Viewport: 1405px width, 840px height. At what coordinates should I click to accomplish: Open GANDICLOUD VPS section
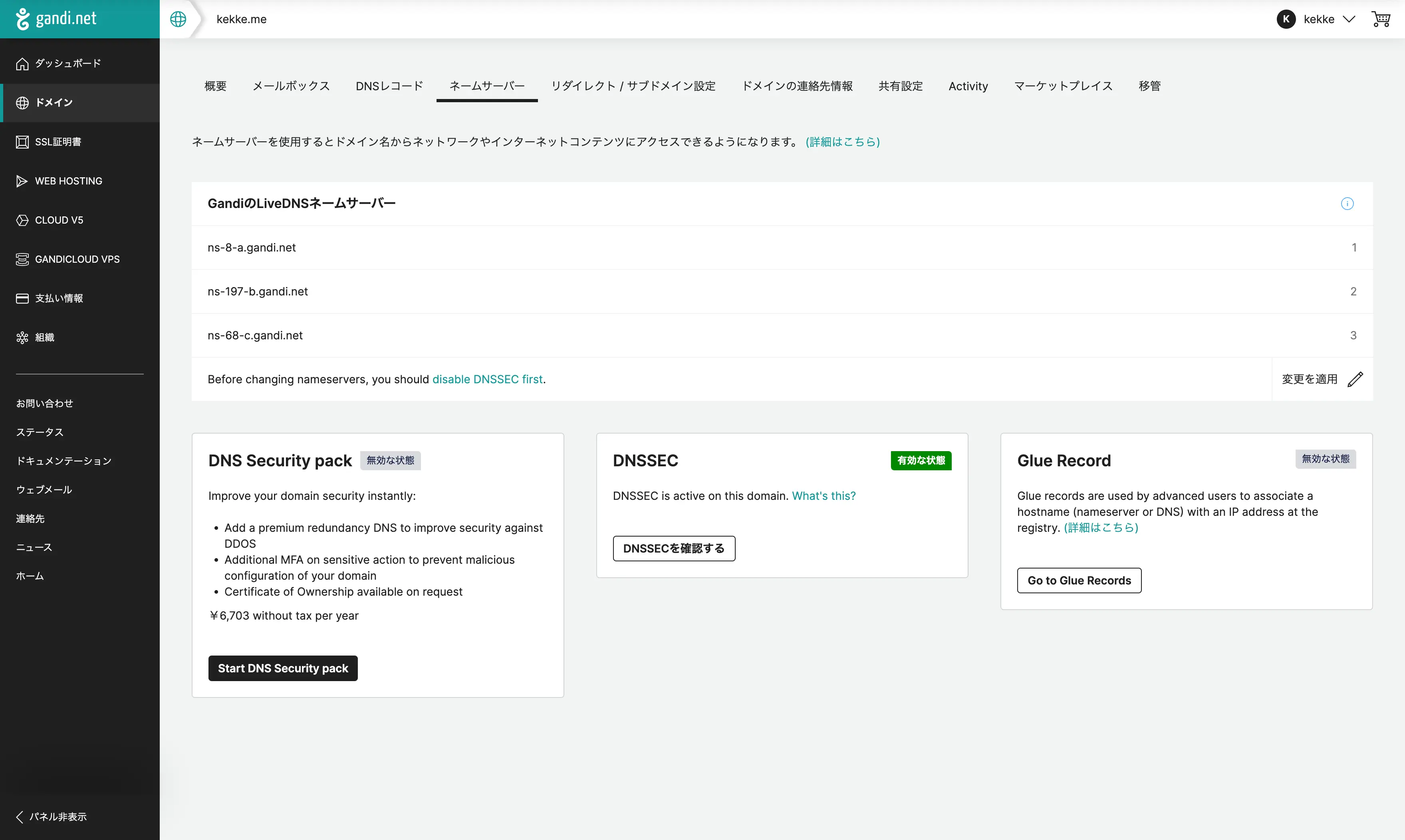click(x=80, y=259)
